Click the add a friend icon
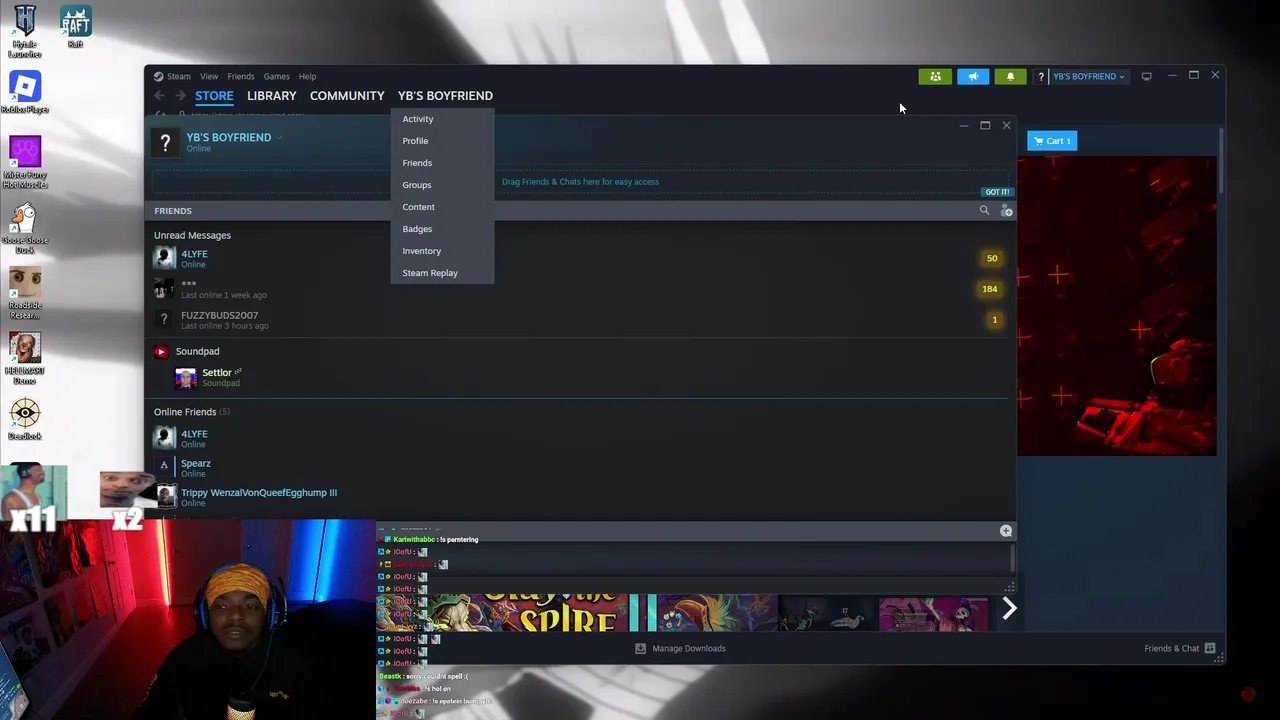The image size is (1280, 720). (x=1006, y=211)
